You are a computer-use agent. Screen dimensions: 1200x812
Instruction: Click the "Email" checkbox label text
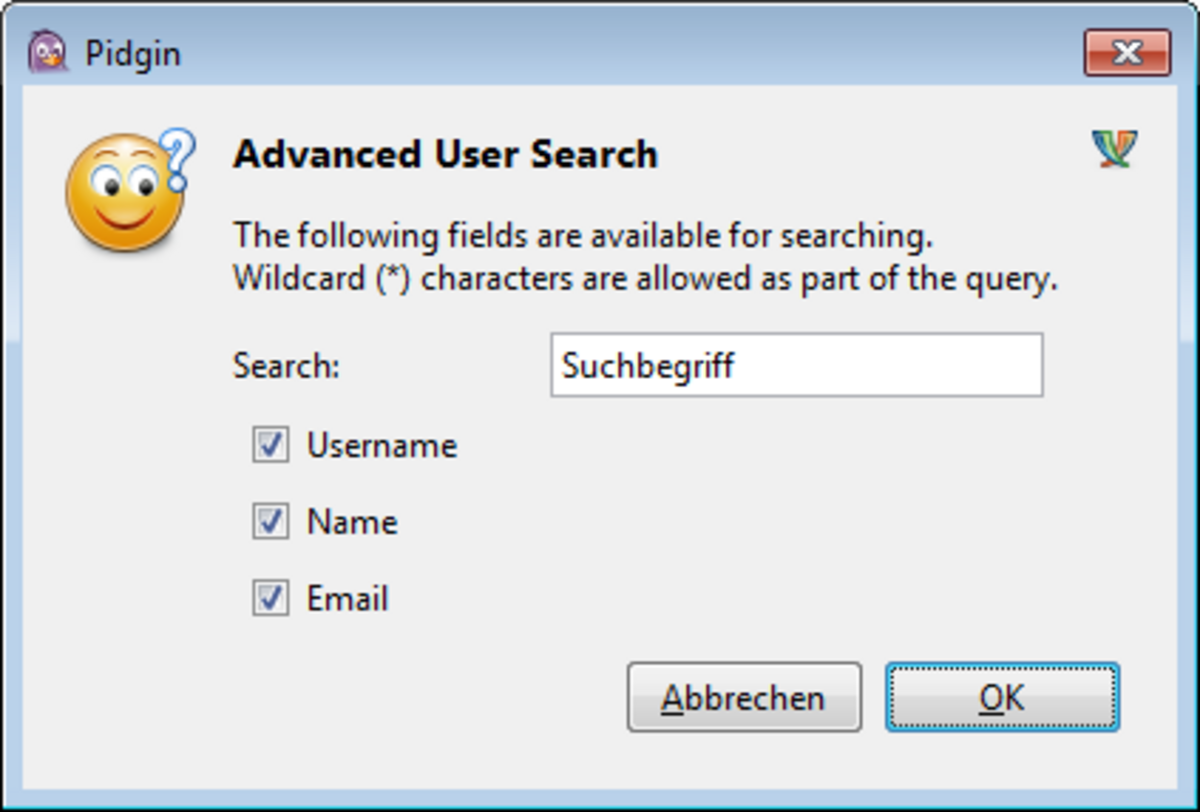pyautogui.click(x=347, y=599)
